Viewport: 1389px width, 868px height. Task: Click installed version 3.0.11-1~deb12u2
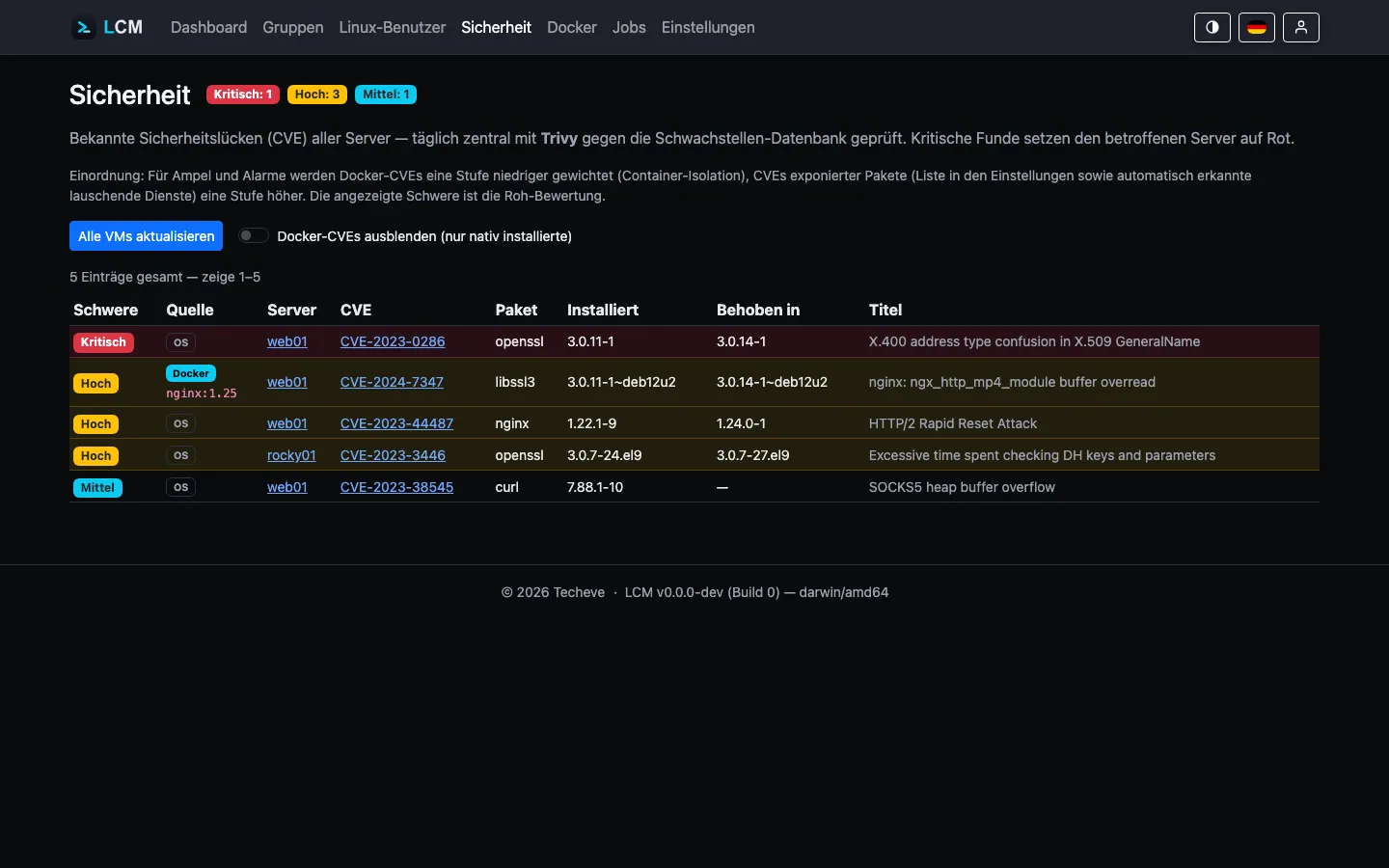point(621,382)
